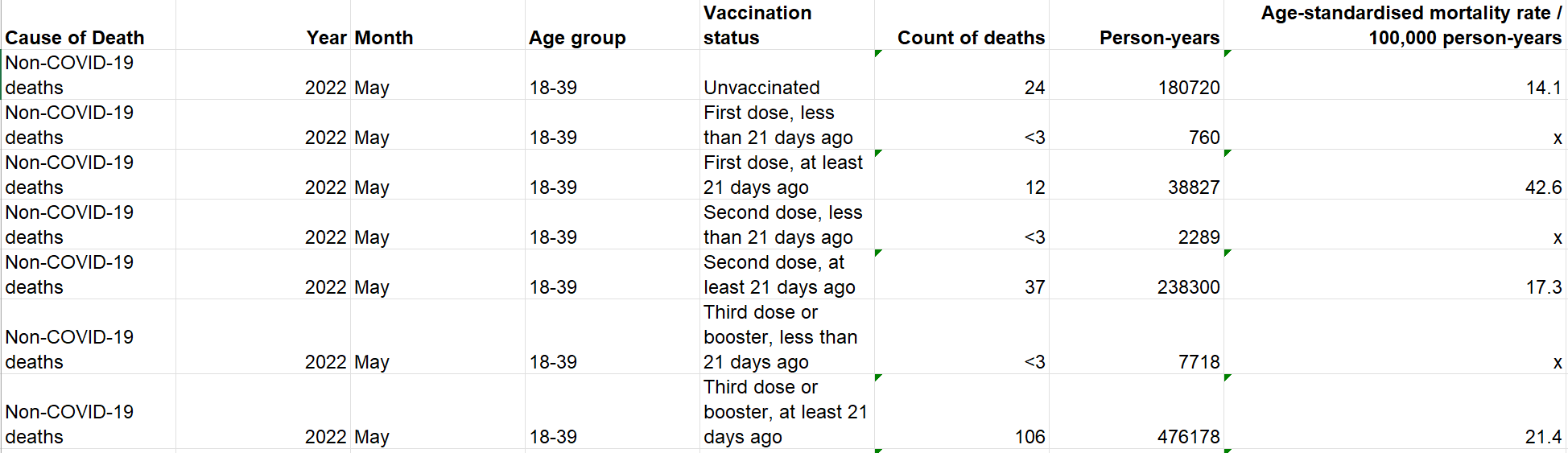Click the mortality rate cell 14.1
This screenshot has width=1568, height=453.
1395,75
